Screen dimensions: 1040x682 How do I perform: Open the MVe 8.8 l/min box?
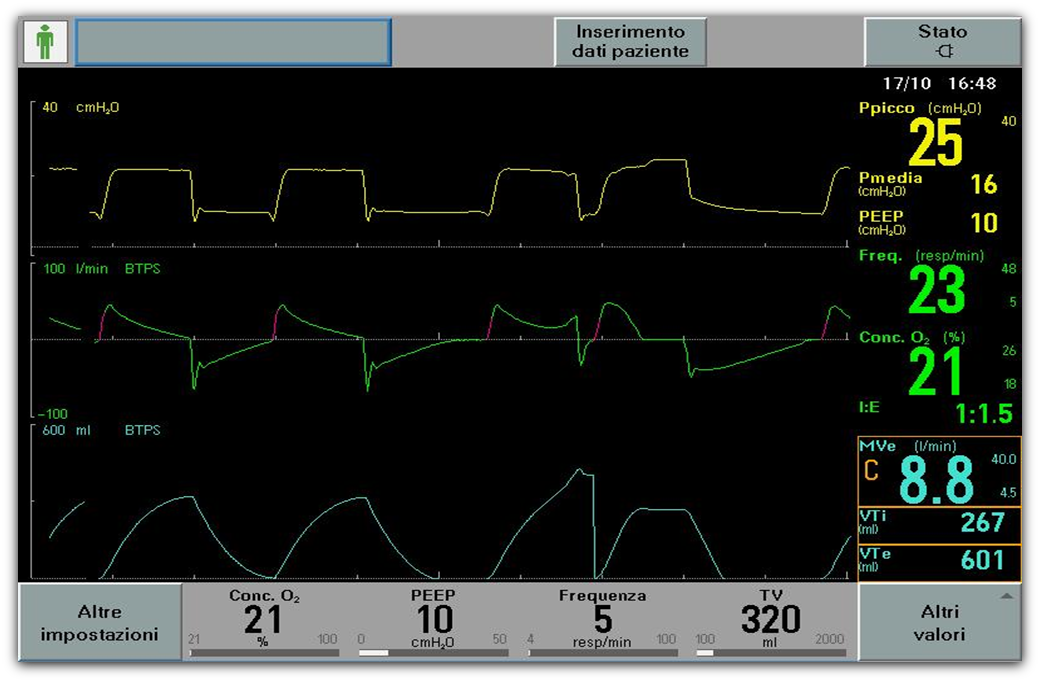pyautogui.click(x=939, y=472)
